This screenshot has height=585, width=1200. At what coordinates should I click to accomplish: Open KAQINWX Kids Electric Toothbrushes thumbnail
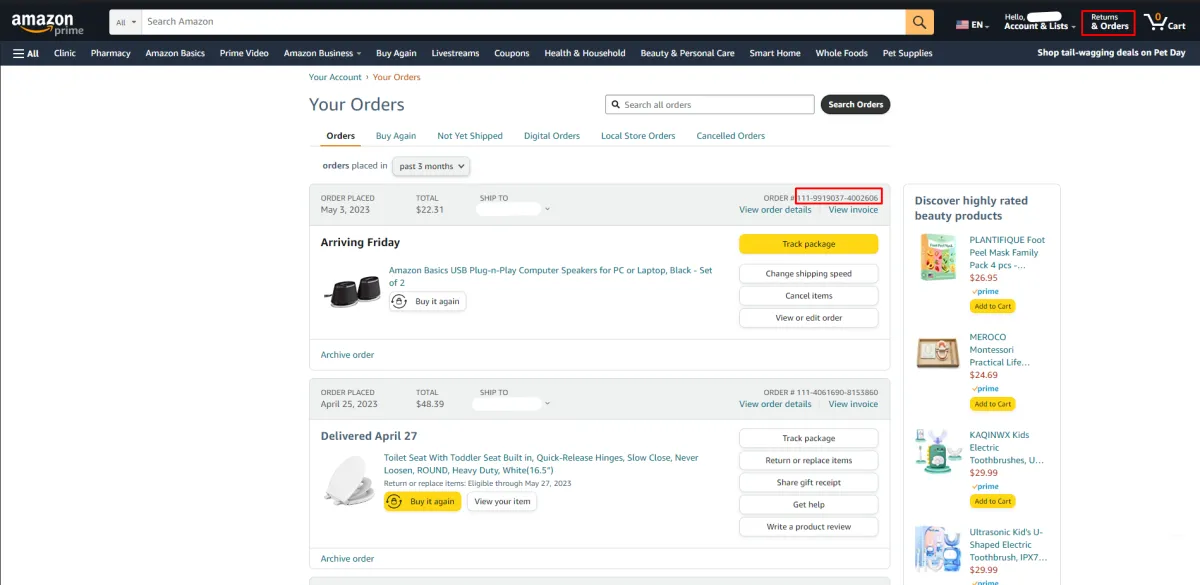(938, 450)
